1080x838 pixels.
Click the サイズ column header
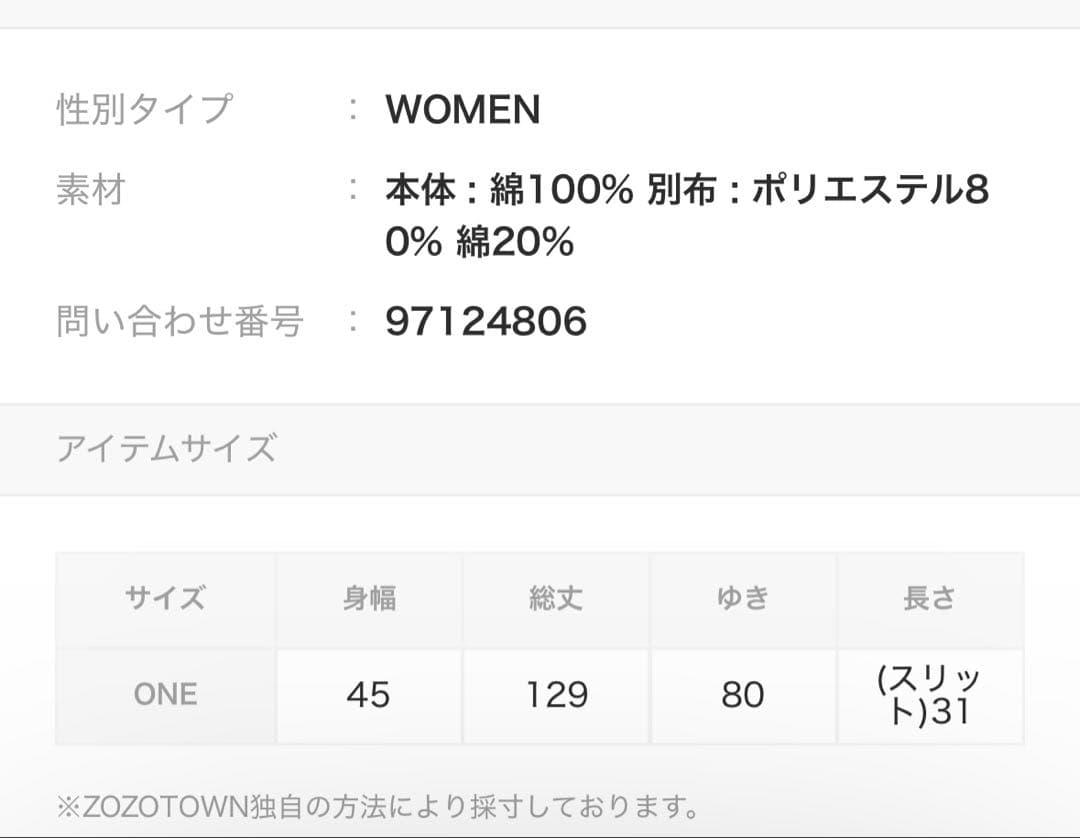tap(166, 599)
